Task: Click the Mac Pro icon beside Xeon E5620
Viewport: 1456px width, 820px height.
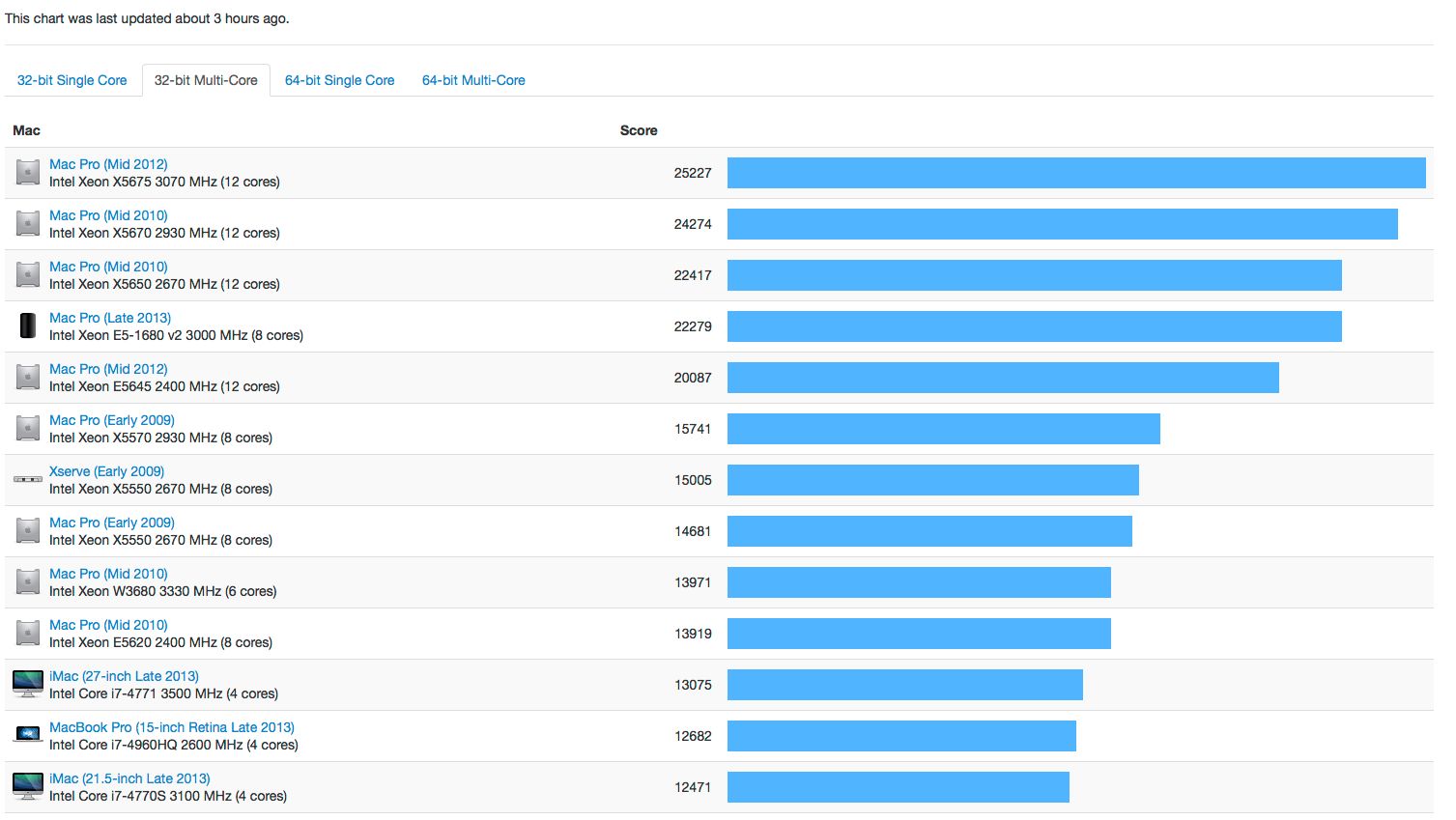Action: (x=28, y=634)
